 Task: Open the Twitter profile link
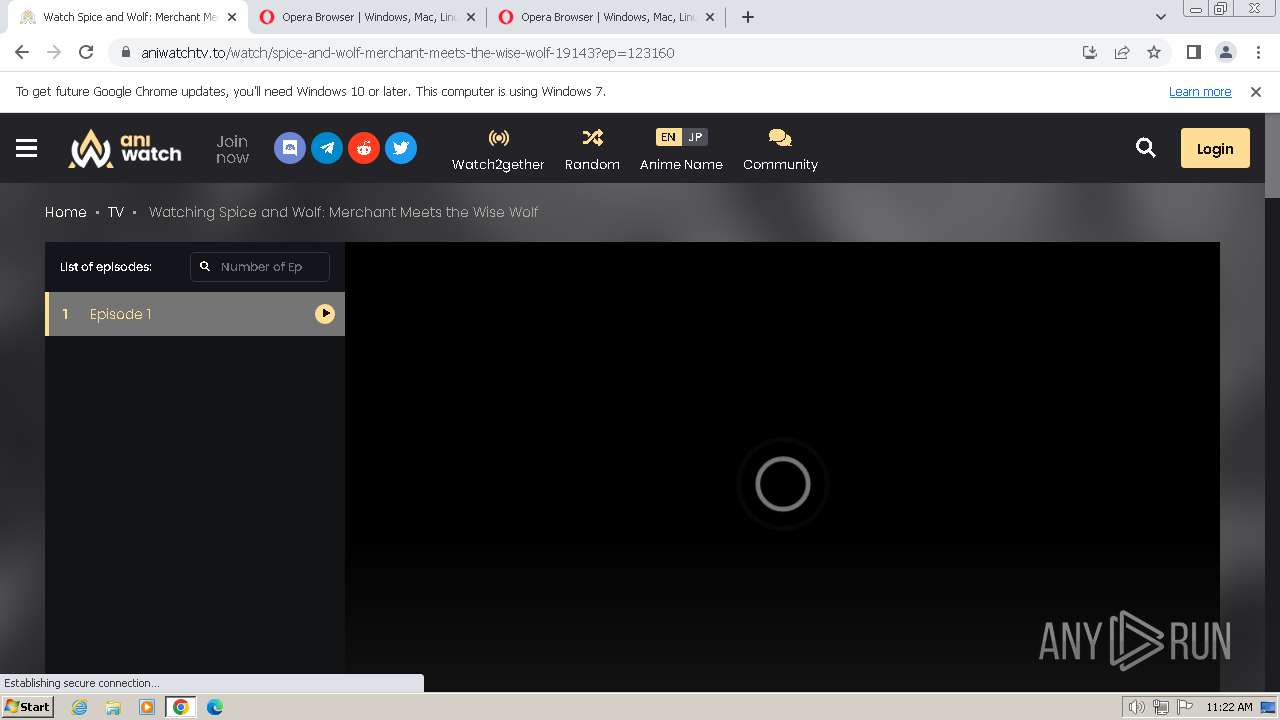[401, 148]
